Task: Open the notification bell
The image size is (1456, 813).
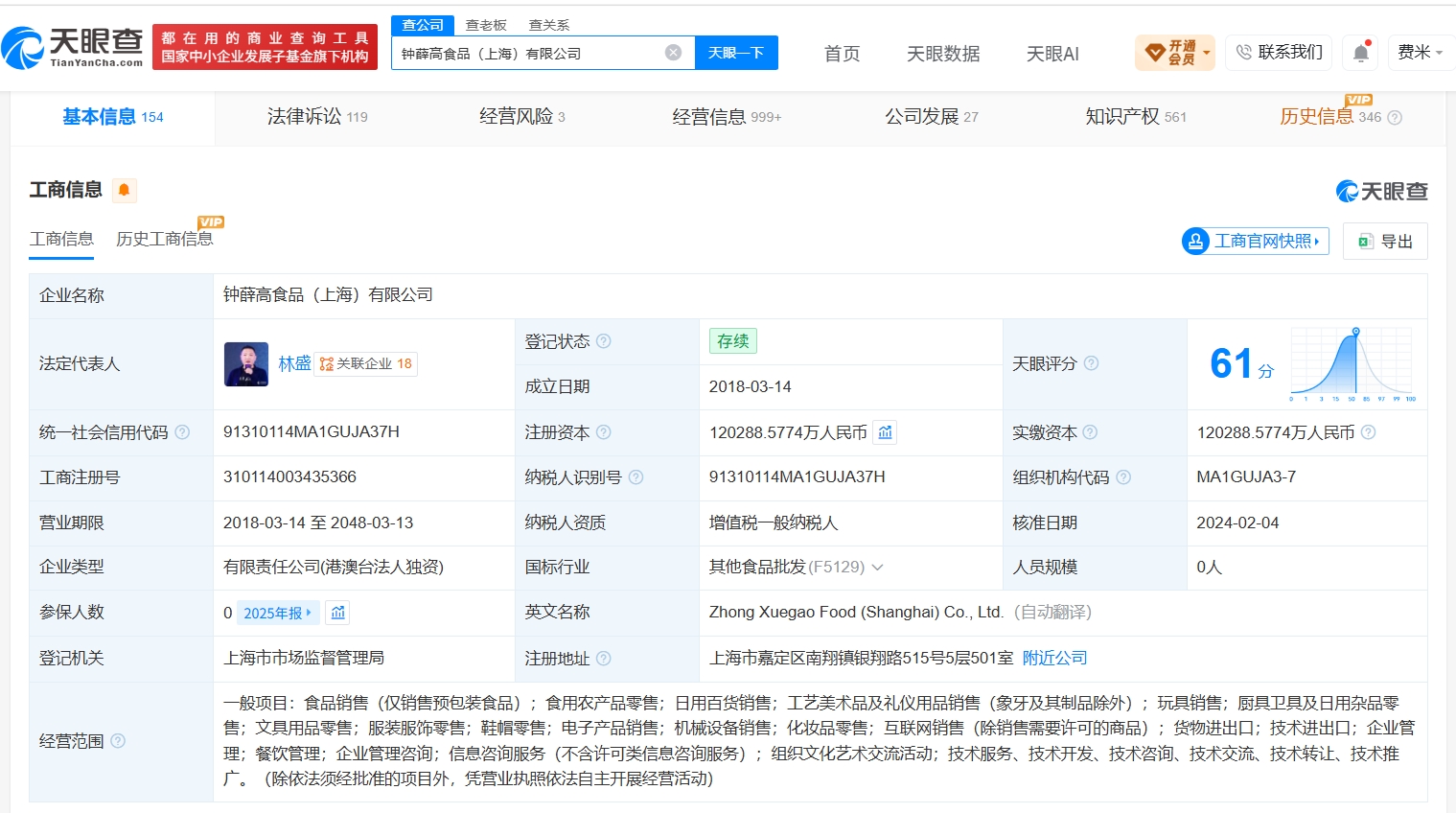Action: pyautogui.click(x=1361, y=53)
